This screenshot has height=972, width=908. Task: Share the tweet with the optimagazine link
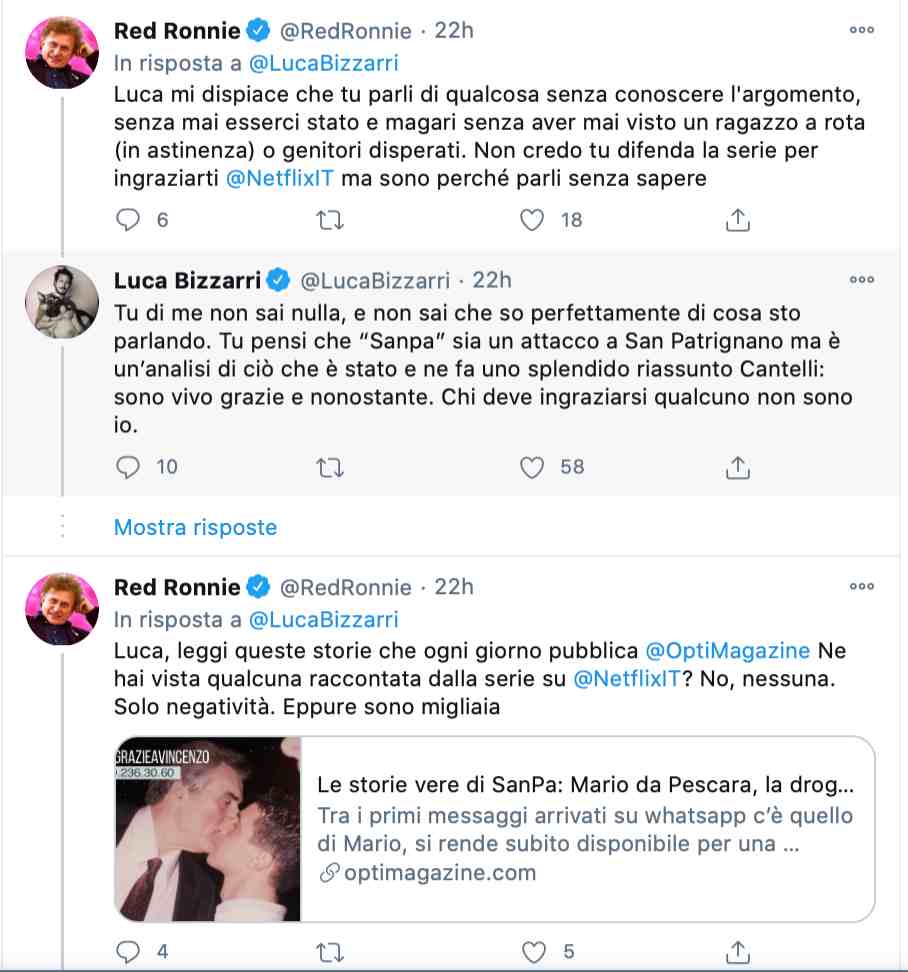point(737,950)
